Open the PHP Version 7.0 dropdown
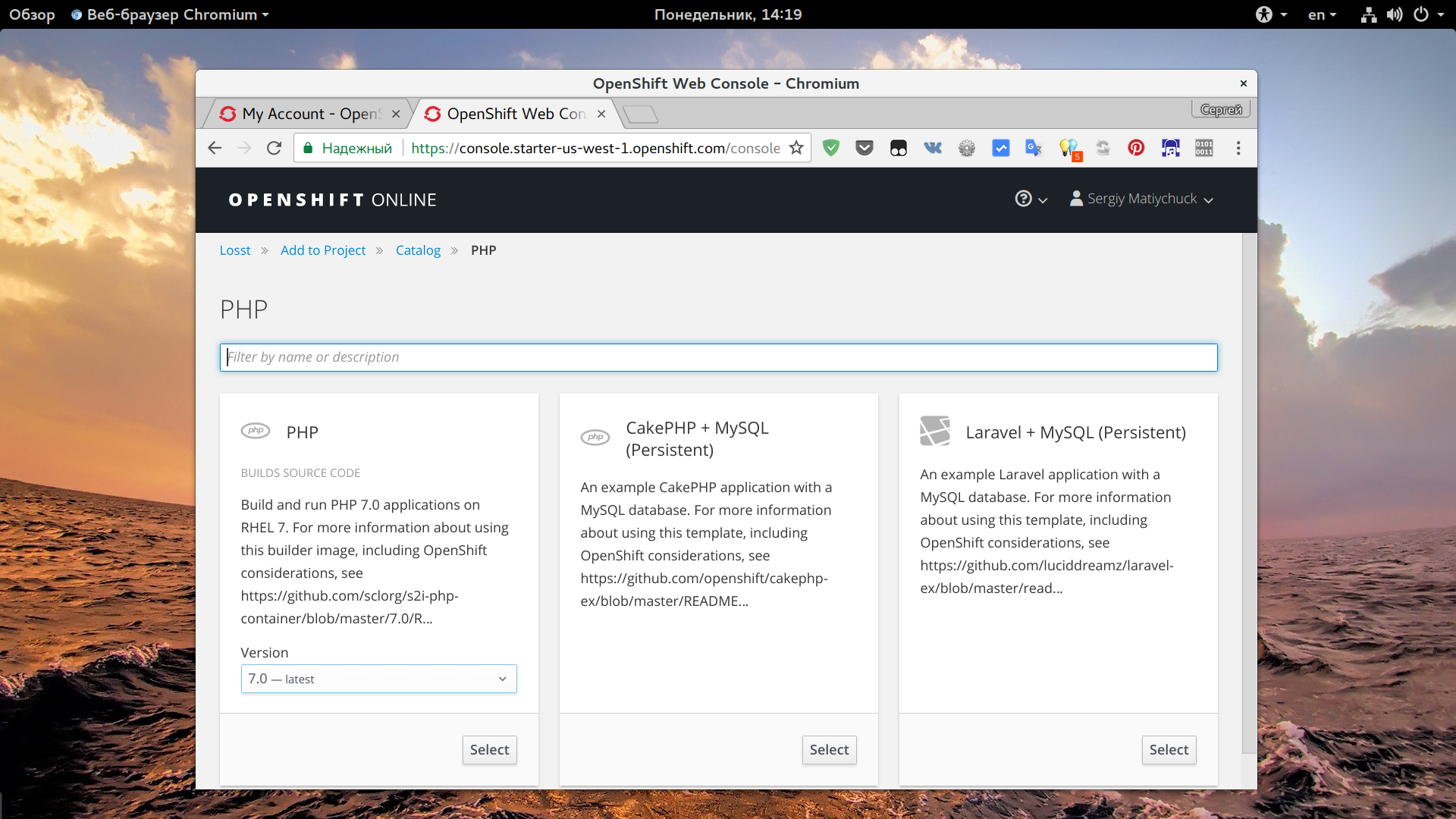 [x=378, y=679]
